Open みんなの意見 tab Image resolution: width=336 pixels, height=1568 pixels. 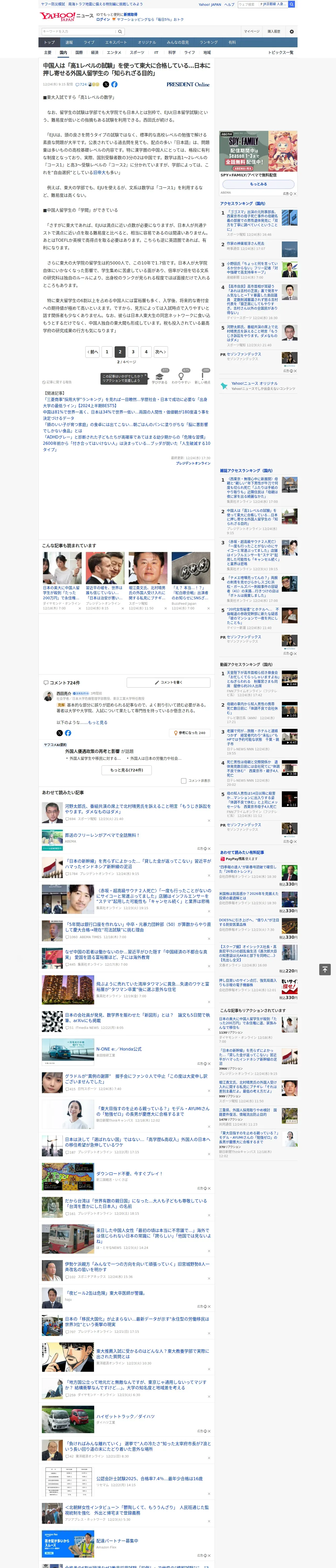tap(178, 43)
